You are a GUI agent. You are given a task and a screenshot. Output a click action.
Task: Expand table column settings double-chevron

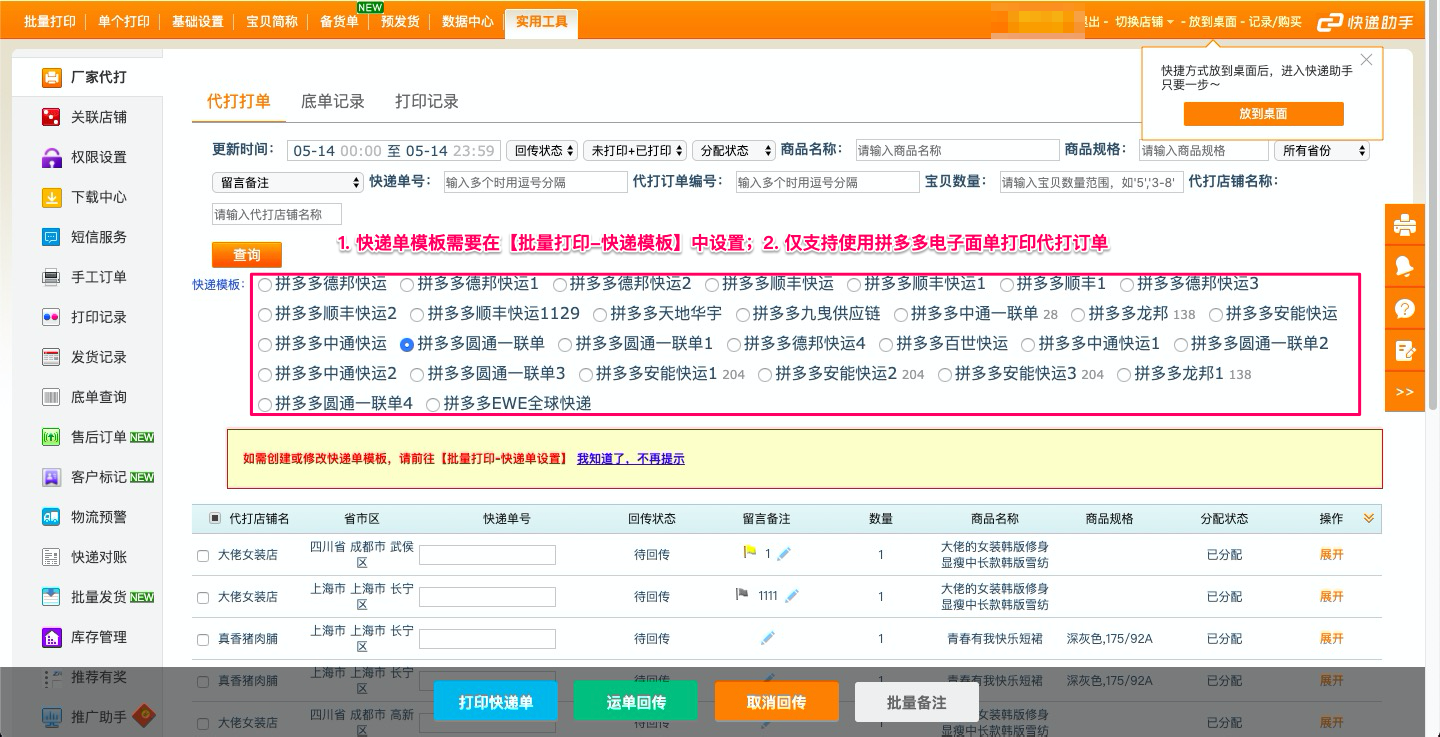pos(1369,518)
